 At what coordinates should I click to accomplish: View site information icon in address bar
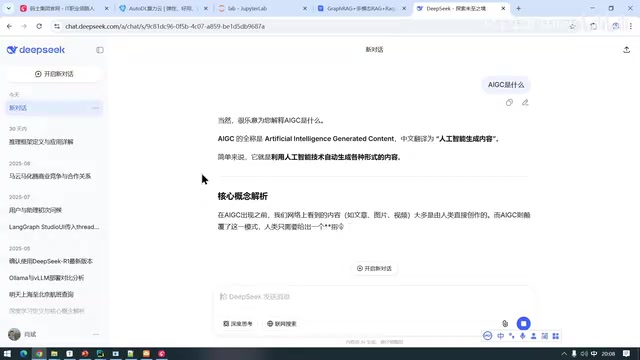[57, 26]
